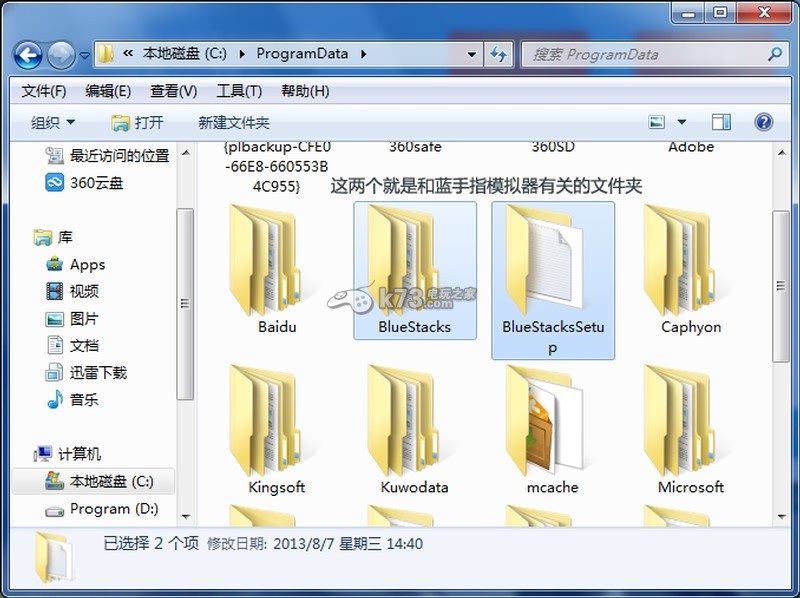Click the Back navigation arrow button
Viewport: 800px width, 598px height.
pyautogui.click(x=28, y=54)
